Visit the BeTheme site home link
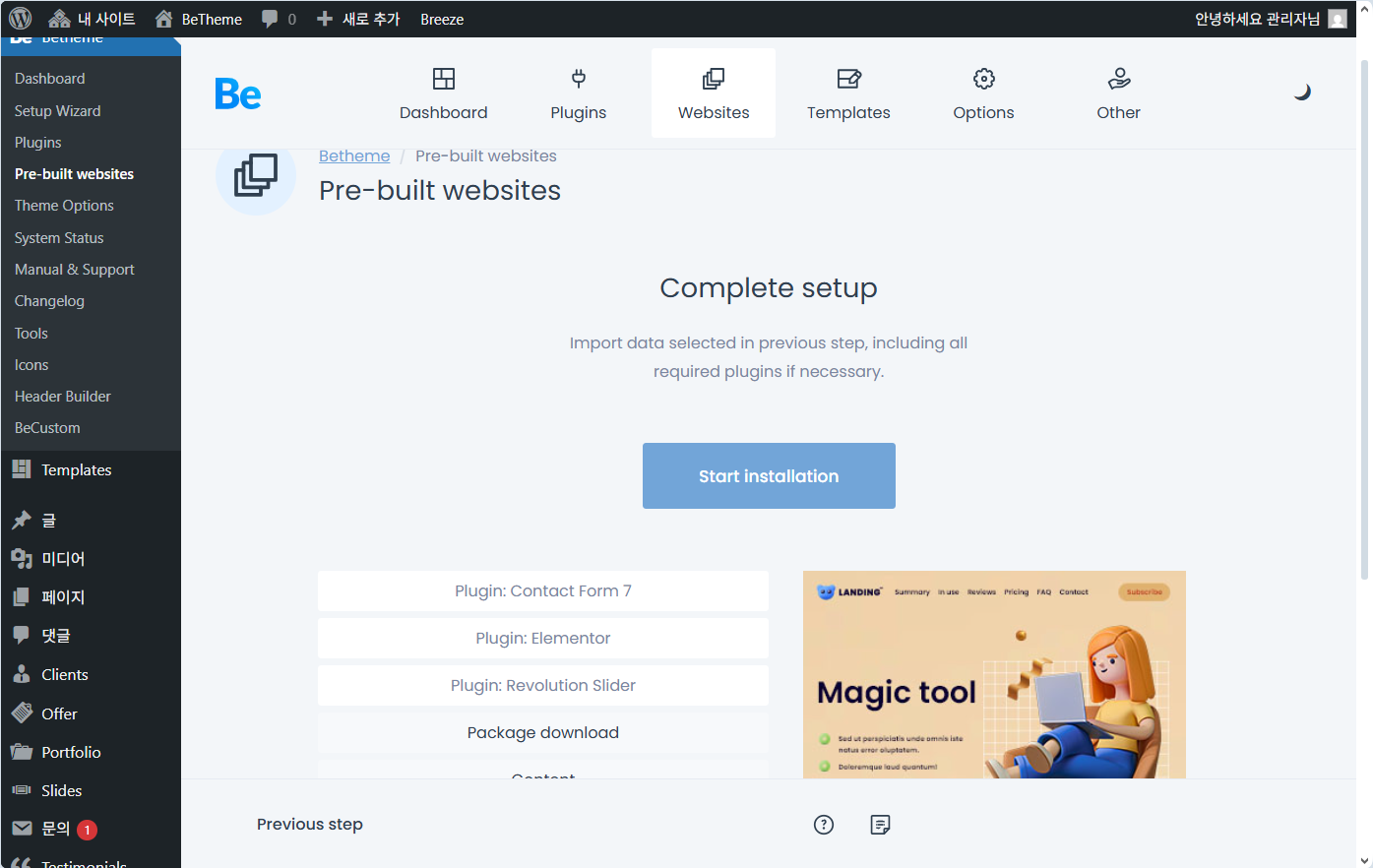Screen dimensions: 1373x868 coord(199,19)
